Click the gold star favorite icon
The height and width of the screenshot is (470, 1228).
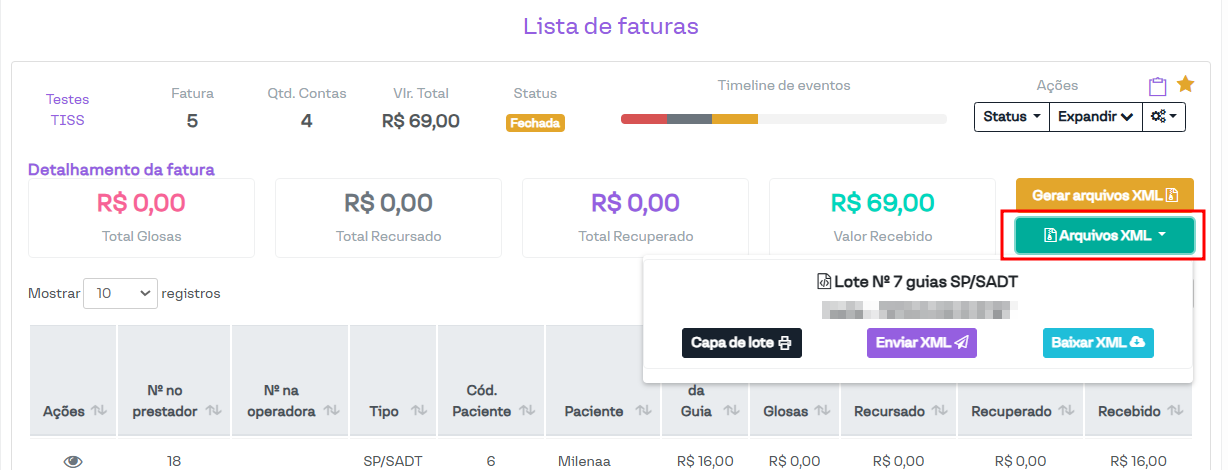click(1185, 85)
